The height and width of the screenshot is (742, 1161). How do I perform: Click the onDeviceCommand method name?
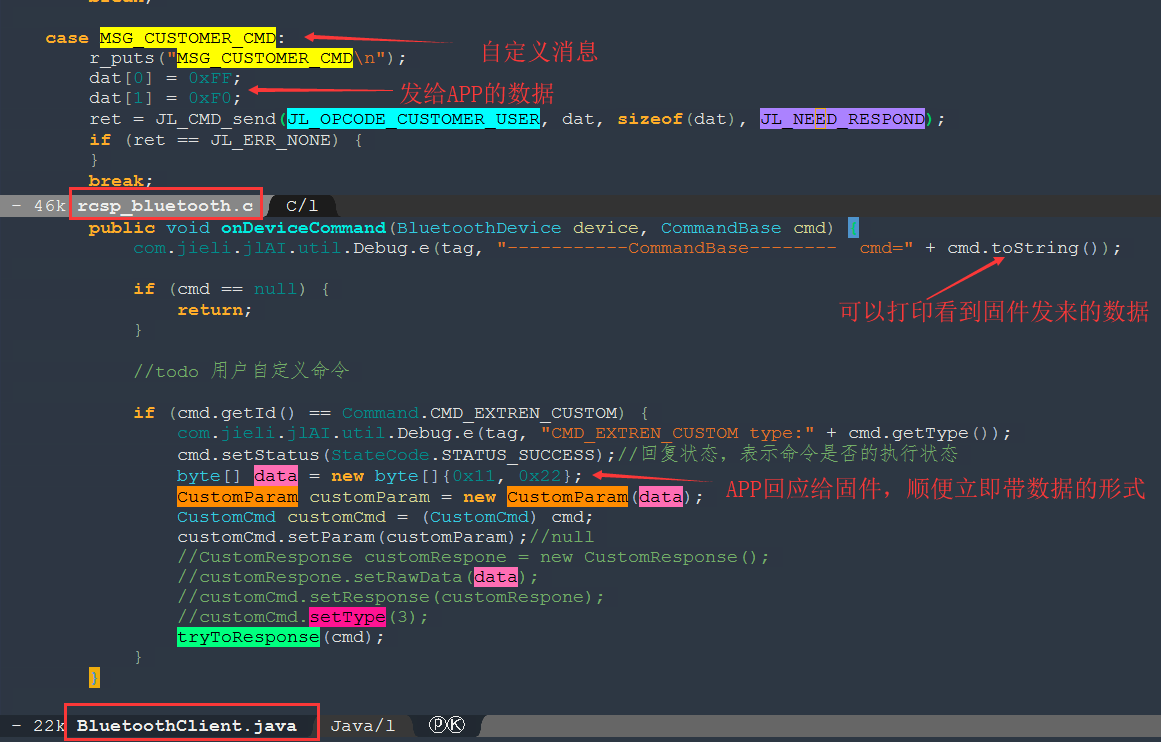click(304, 227)
